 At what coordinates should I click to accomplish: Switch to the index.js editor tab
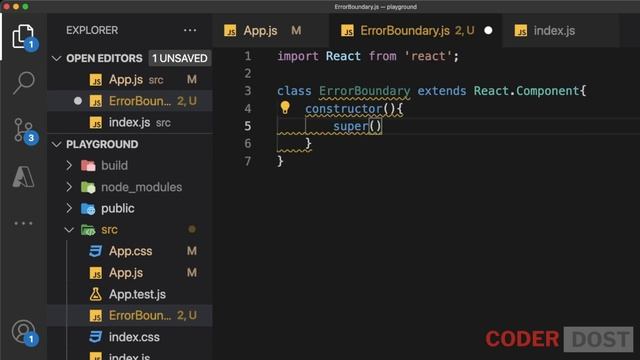point(561,31)
